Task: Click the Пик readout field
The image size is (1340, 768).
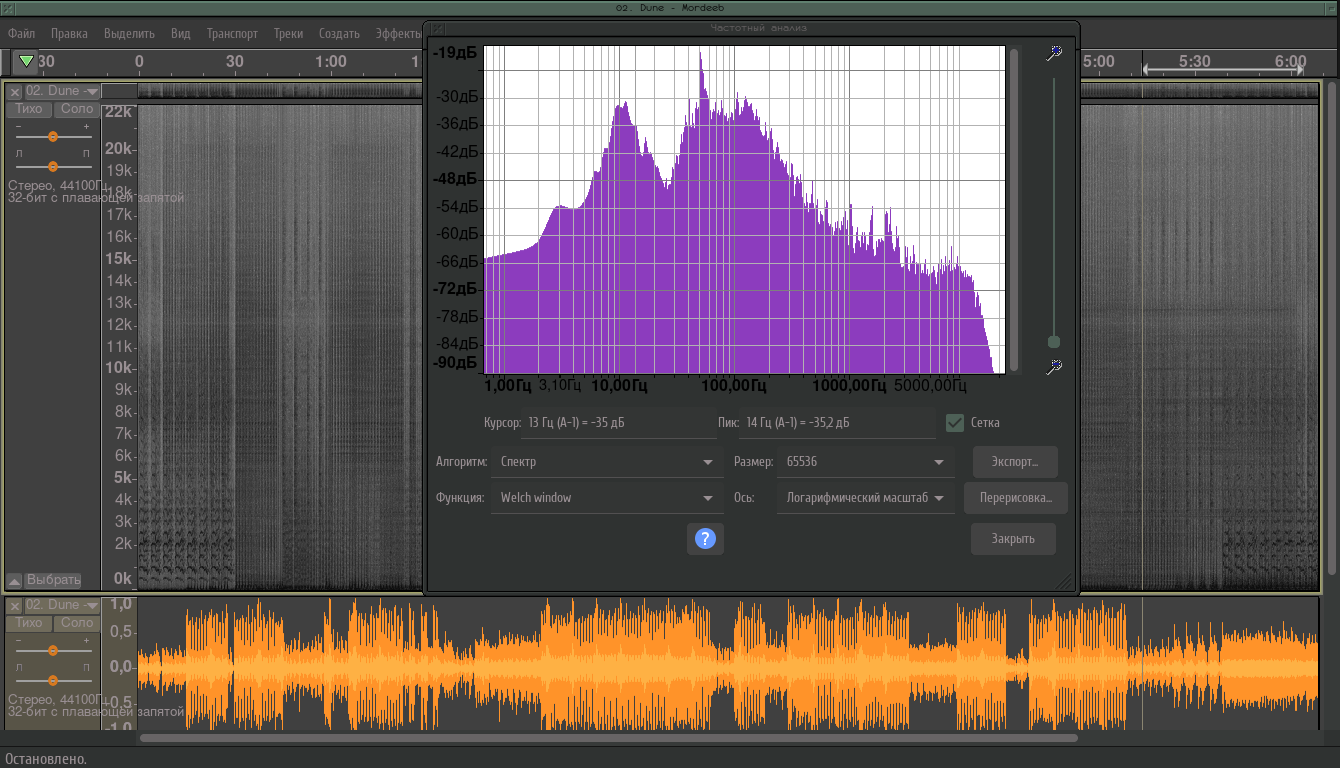Action: pyautogui.click(x=837, y=423)
